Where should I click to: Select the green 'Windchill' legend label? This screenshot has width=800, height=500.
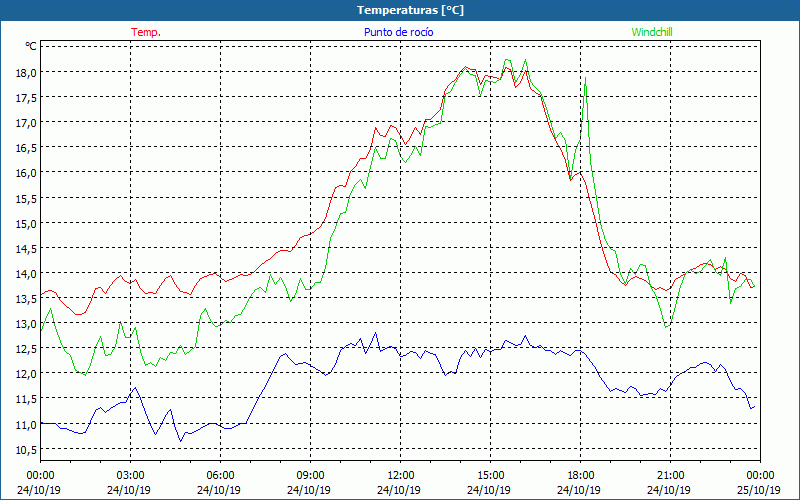coord(652,32)
